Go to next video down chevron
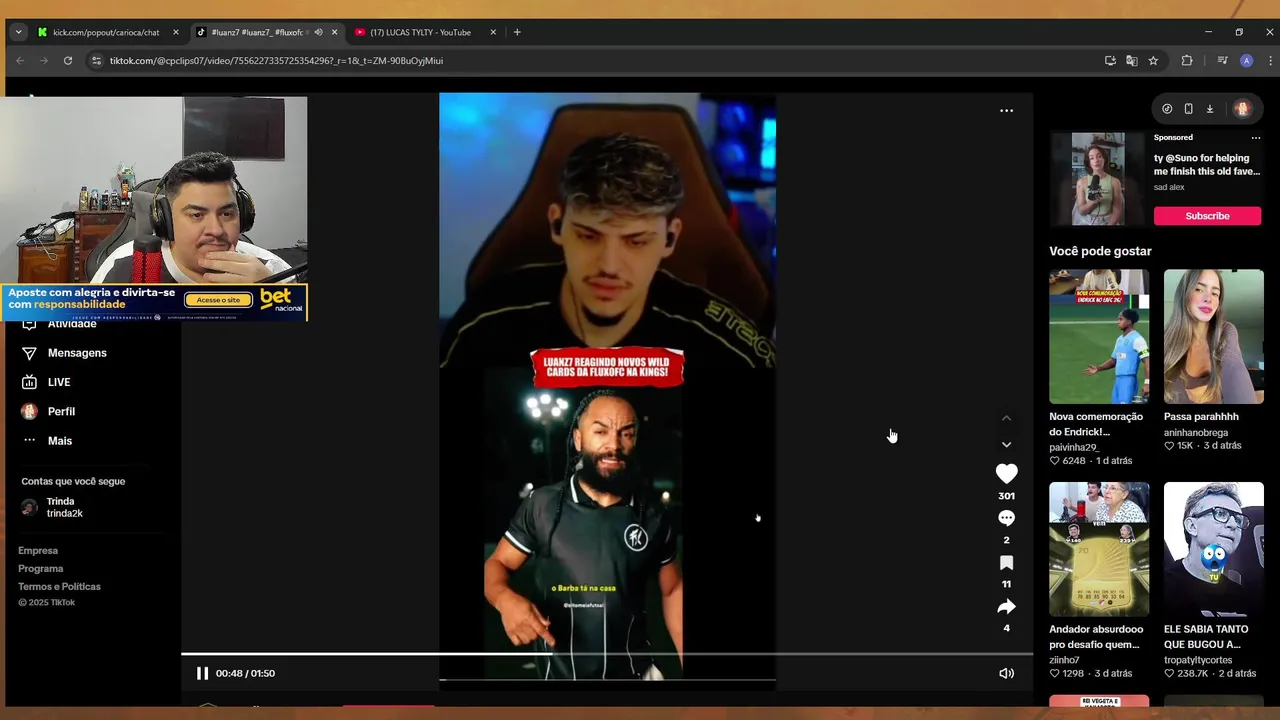The width and height of the screenshot is (1280, 720). click(1006, 445)
